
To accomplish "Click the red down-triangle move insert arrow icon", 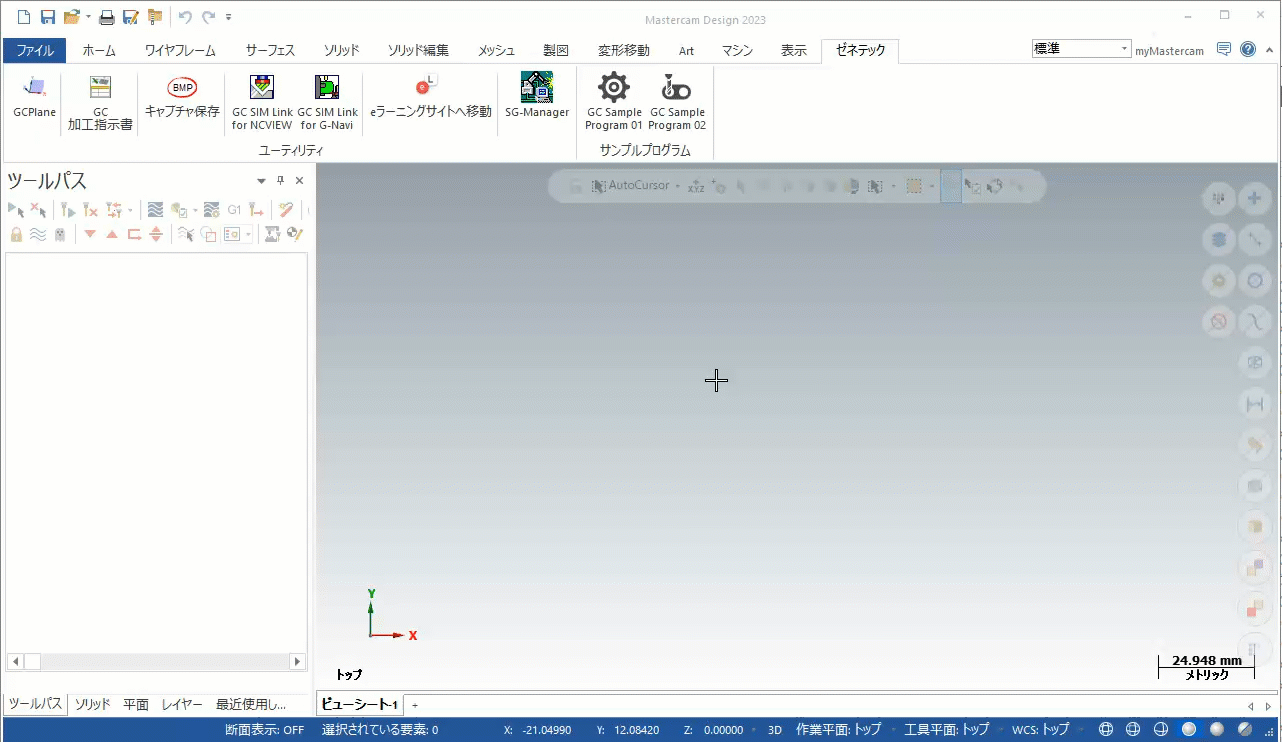I will (x=90, y=234).
